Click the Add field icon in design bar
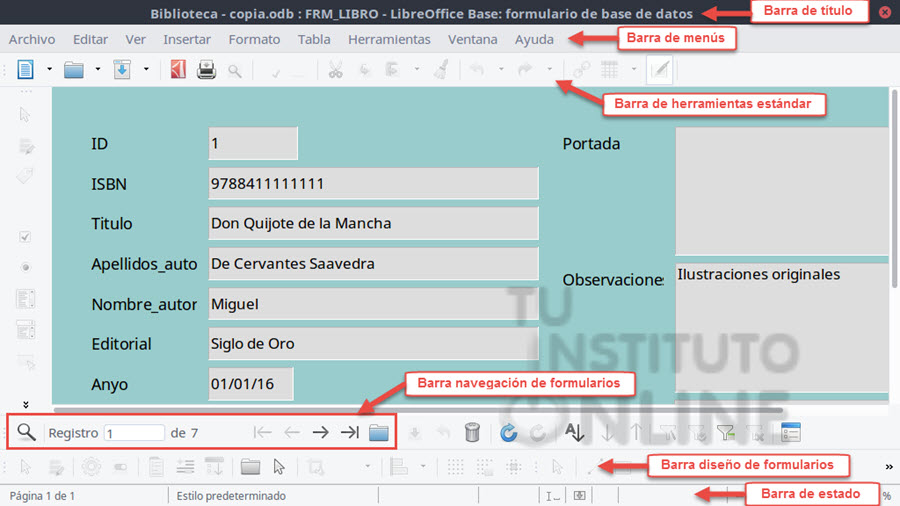Screen dimensions: 900x506 tap(185, 466)
